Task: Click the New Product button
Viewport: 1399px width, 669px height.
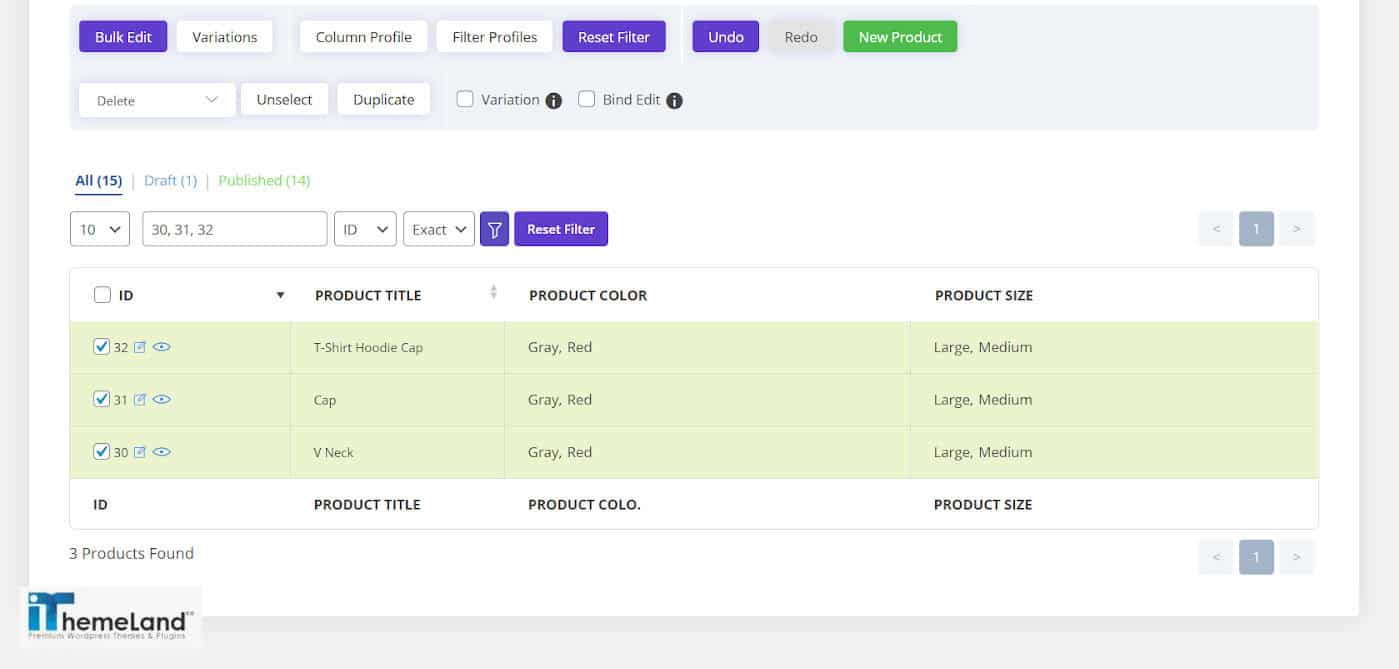Action: click(899, 36)
